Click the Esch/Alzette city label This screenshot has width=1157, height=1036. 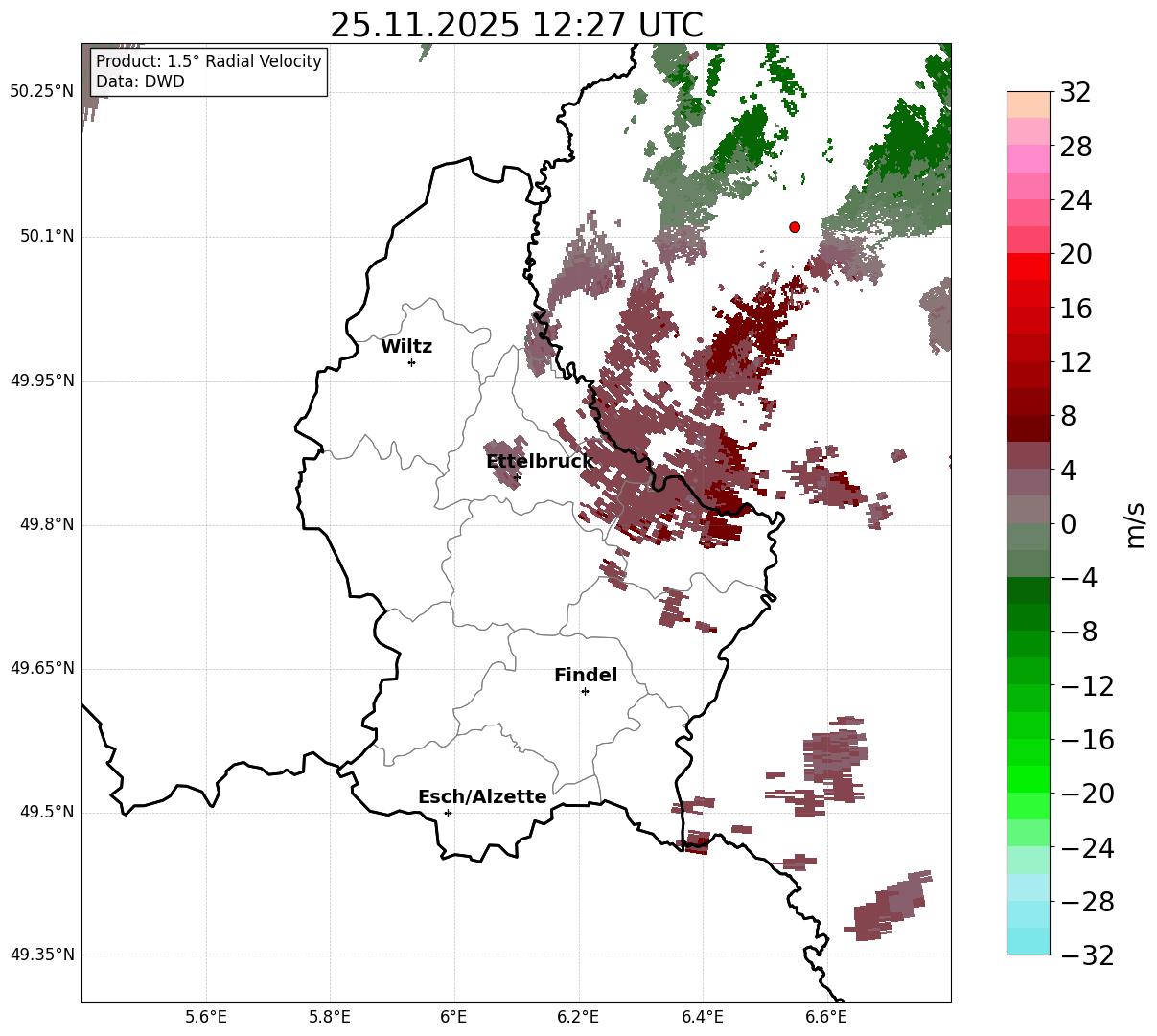pyautogui.click(x=482, y=797)
